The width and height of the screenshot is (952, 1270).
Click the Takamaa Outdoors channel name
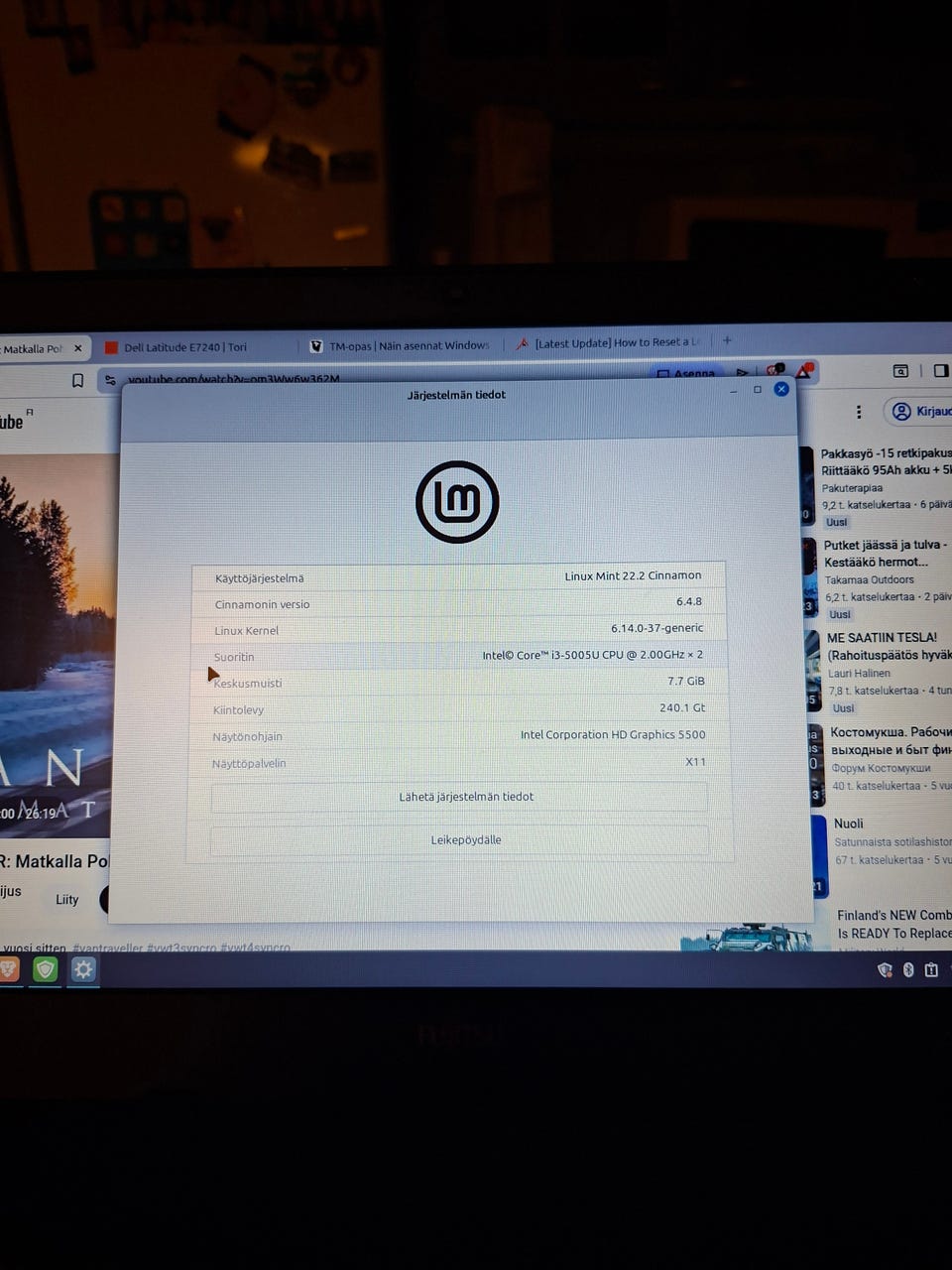870,579
